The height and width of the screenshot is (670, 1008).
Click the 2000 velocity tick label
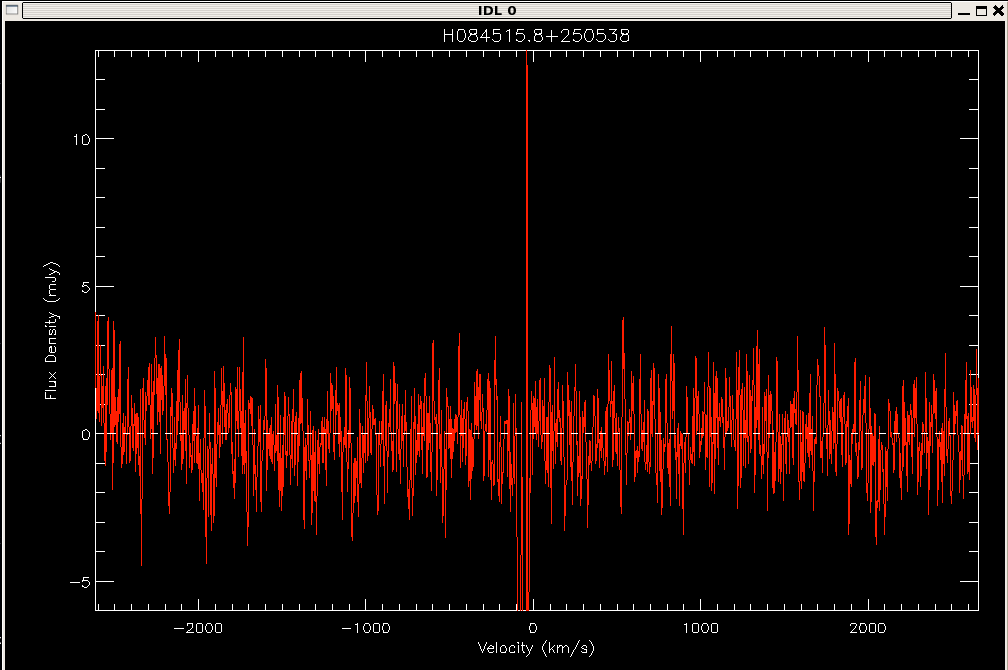[x=868, y=628]
